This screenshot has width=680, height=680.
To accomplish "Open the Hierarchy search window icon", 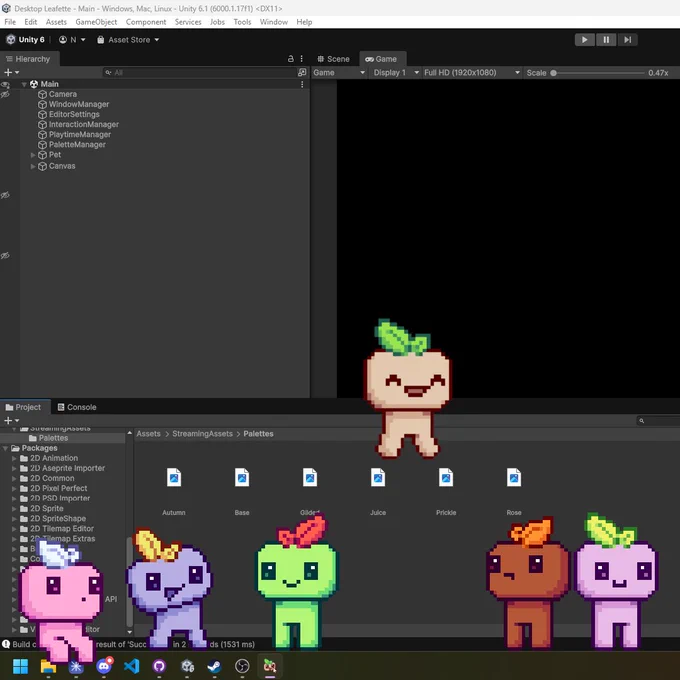I will tap(302, 72).
